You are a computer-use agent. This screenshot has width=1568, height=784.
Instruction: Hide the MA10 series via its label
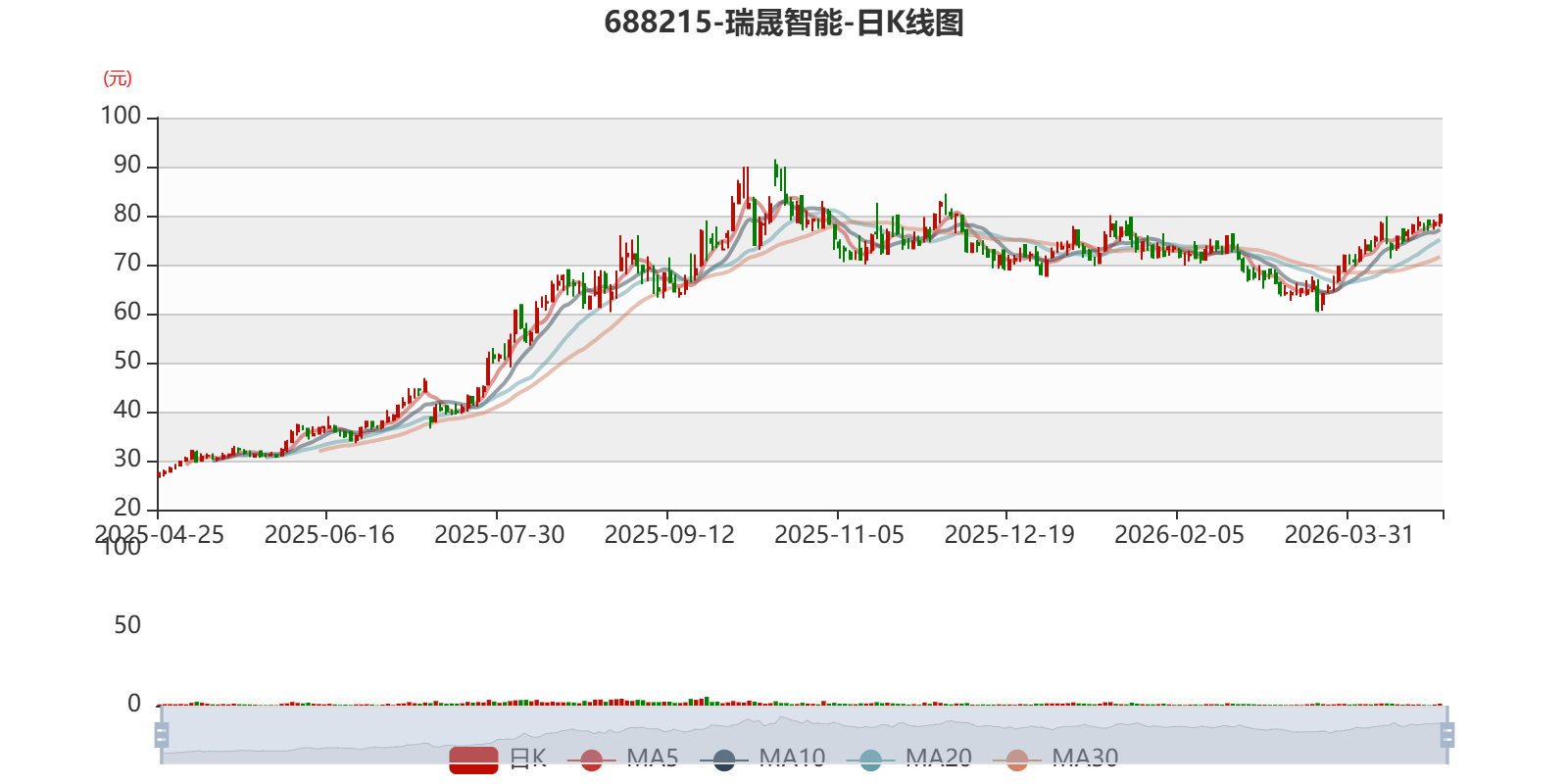[792, 759]
